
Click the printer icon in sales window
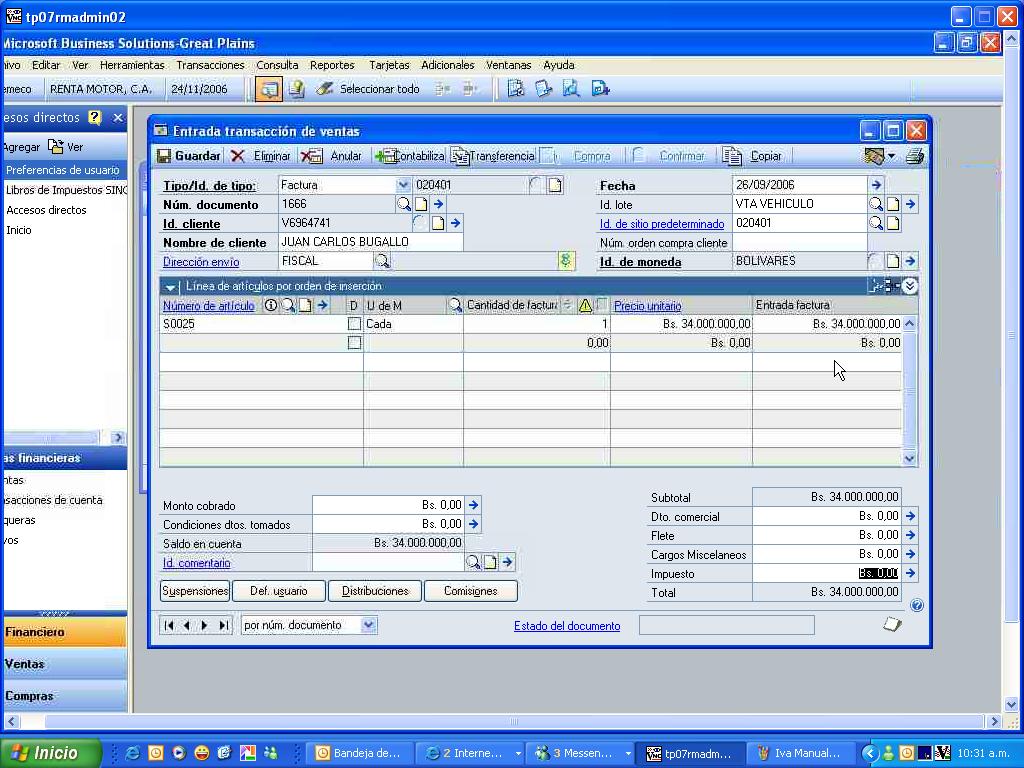(x=915, y=156)
